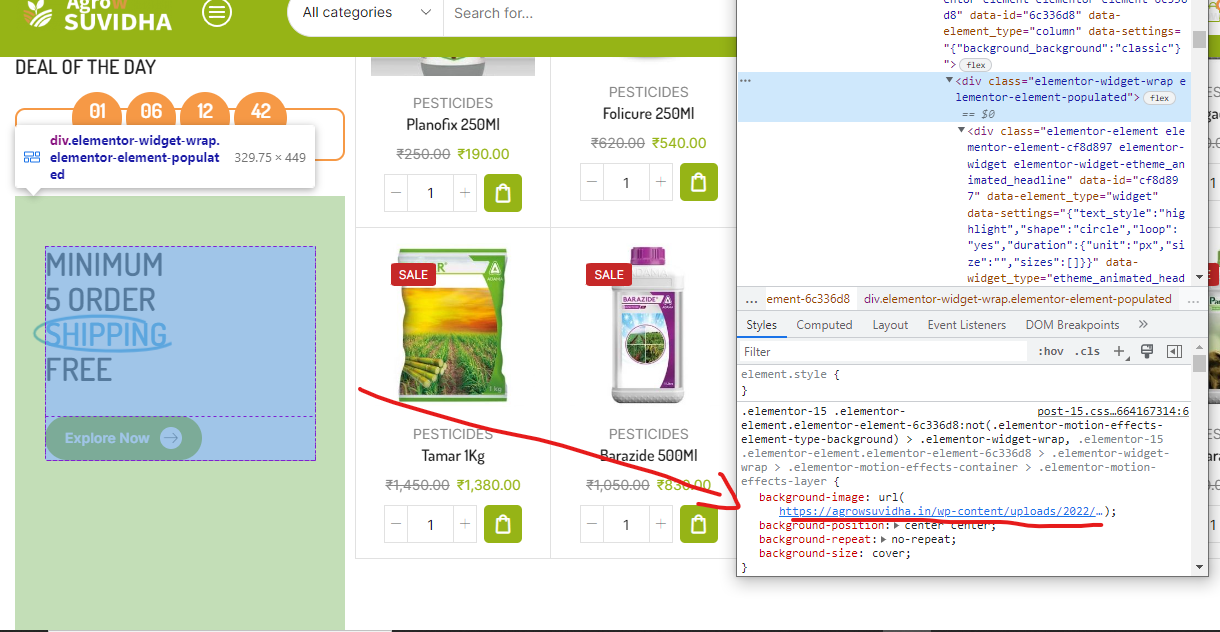Click PESTICIDES category above Folicure
The height and width of the screenshot is (632, 1220).
[648, 92]
